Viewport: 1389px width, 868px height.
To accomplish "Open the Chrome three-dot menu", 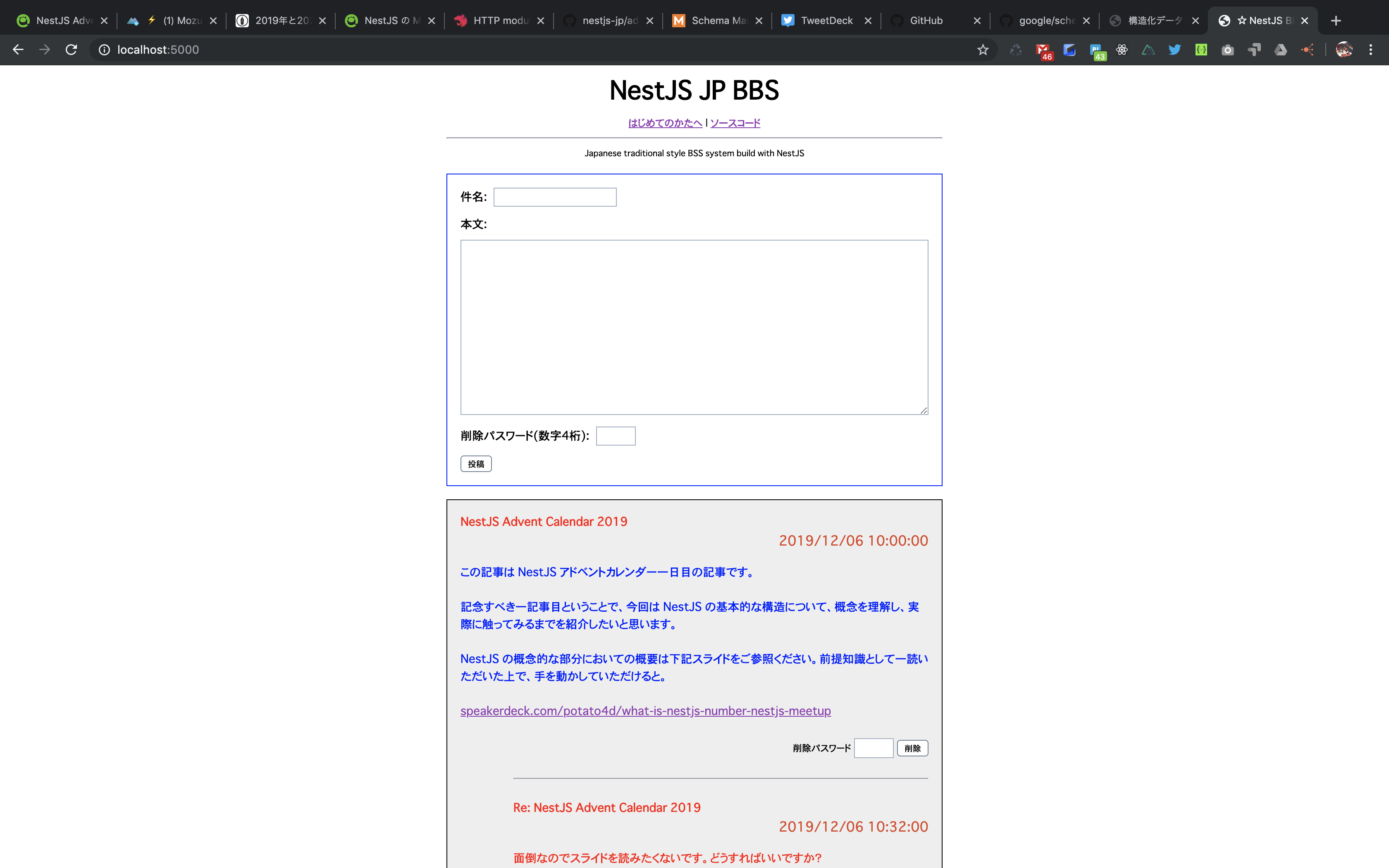I will point(1372,49).
